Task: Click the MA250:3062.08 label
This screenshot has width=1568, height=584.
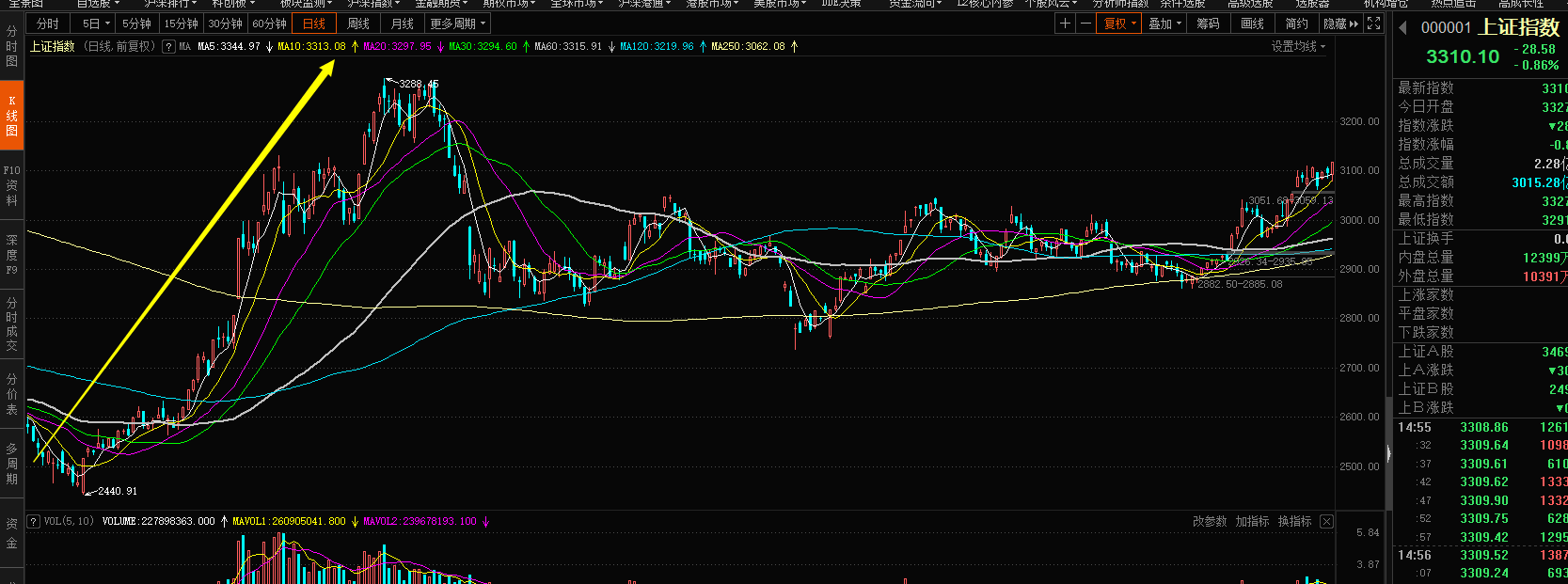Action: (x=748, y=46)
